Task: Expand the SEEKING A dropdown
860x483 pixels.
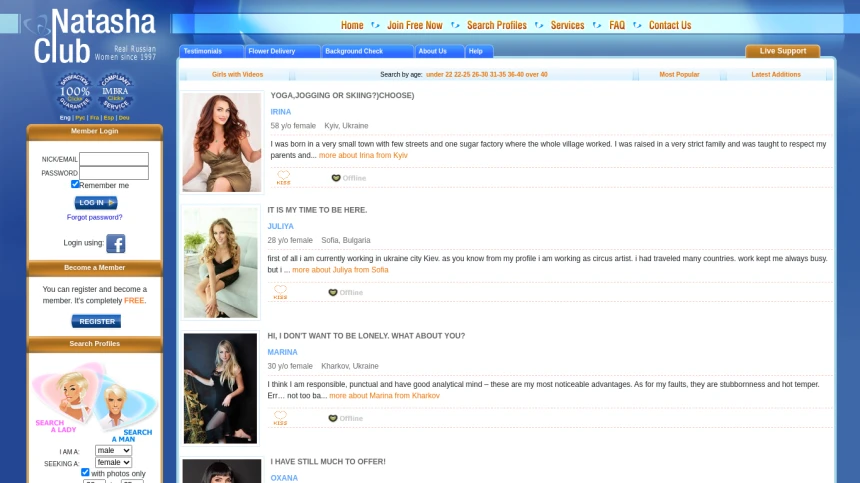Action: click(113, 463)
